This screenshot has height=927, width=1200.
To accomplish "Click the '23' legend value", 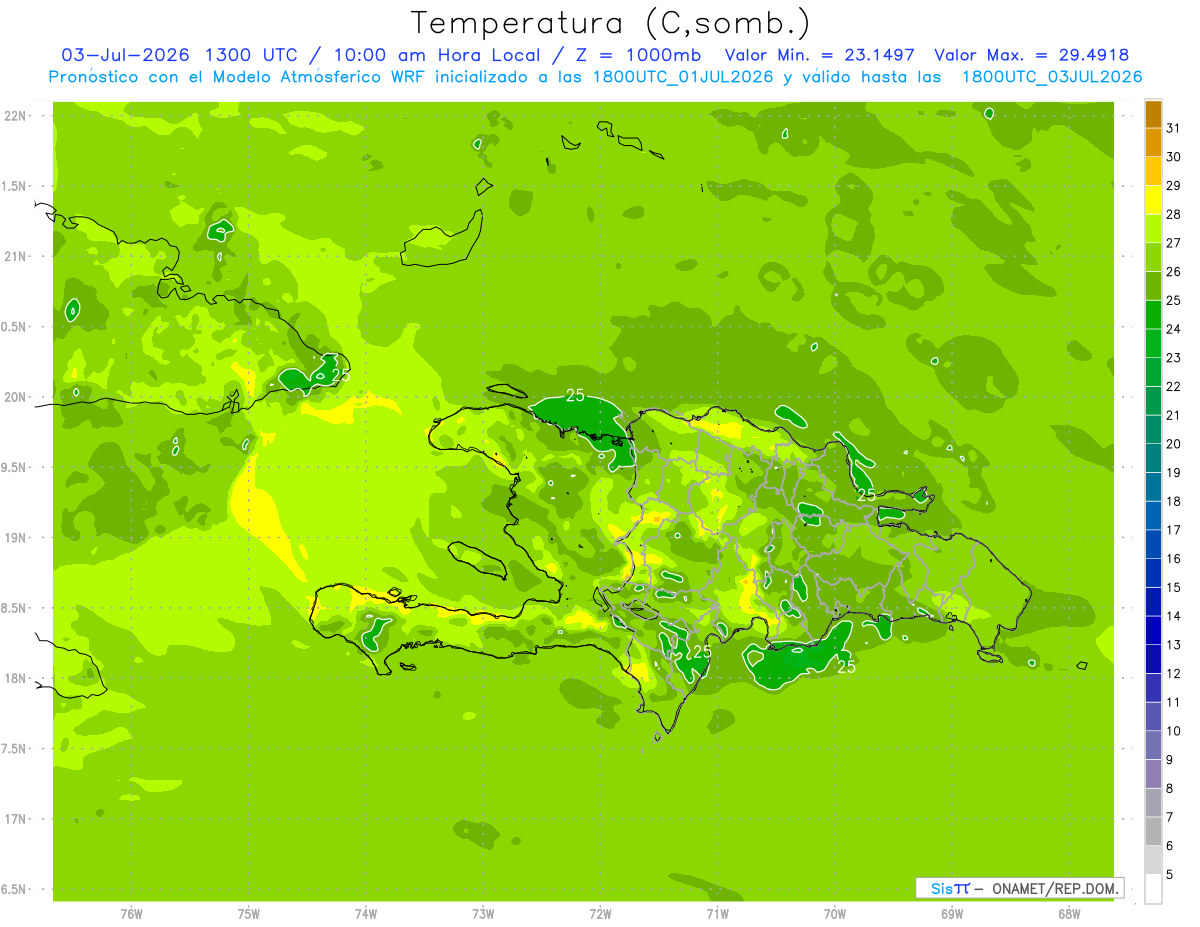I will pos(1173,357).
